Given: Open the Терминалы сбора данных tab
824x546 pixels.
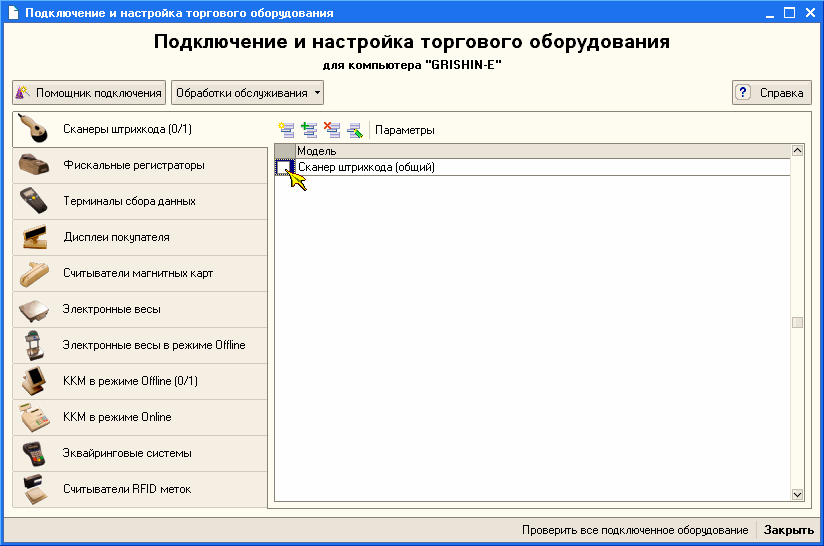Looking at the screenshot, I should [x=140, y=201].
